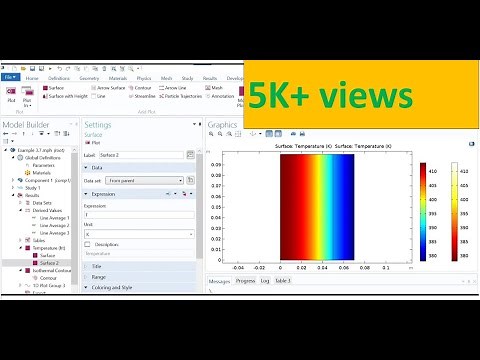
Task: Click the Redo icon in quick toolbar
Action: (x=68, y=69)
